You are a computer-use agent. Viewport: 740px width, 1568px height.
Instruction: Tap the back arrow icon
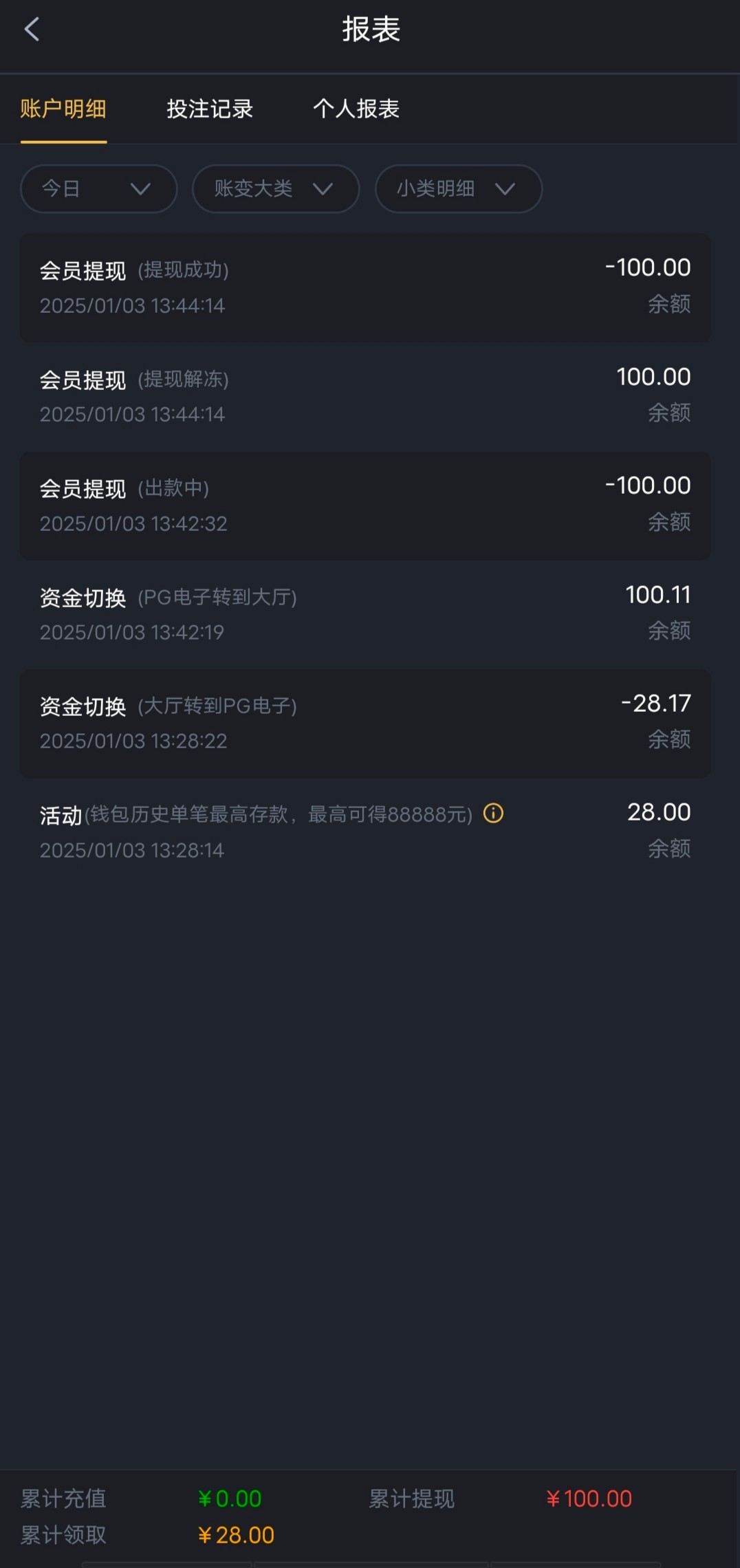coord(32,30)
